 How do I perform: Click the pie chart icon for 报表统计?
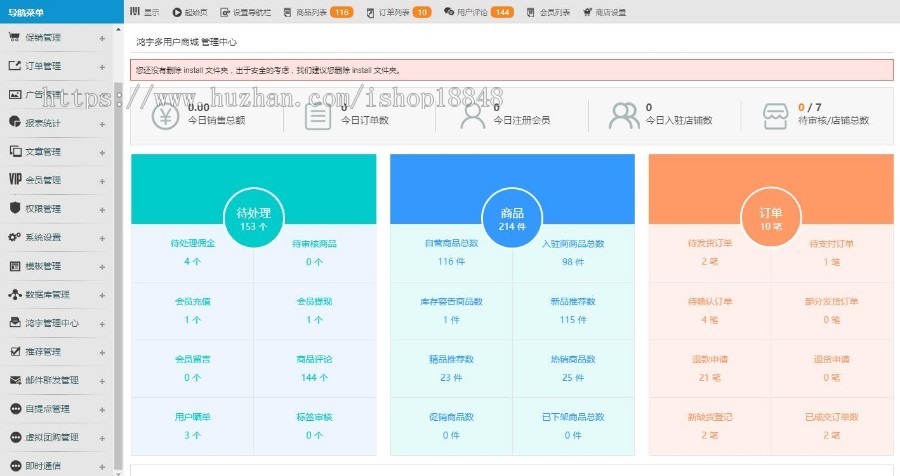pos(14,122)
